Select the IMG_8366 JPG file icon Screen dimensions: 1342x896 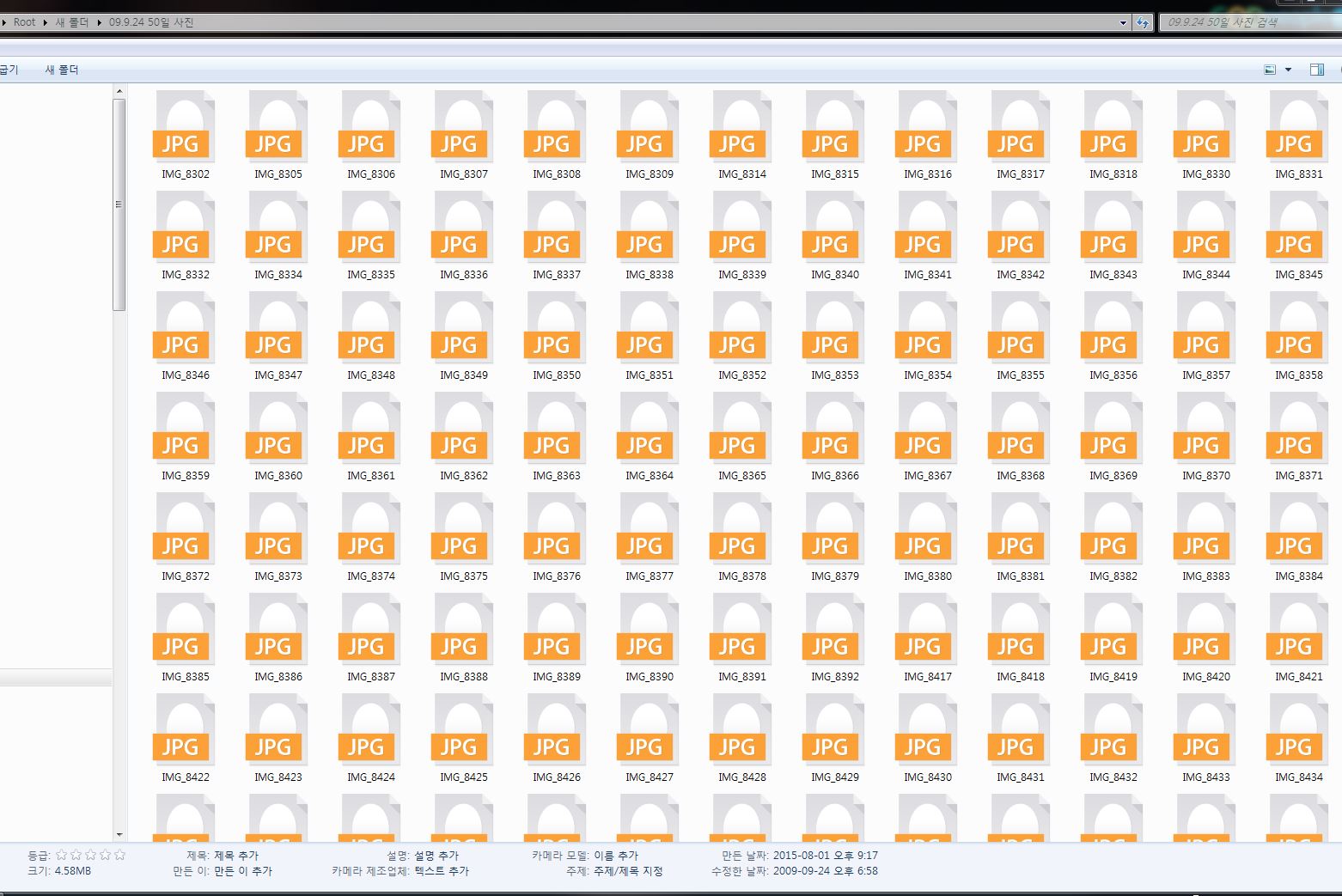(834, 430)
